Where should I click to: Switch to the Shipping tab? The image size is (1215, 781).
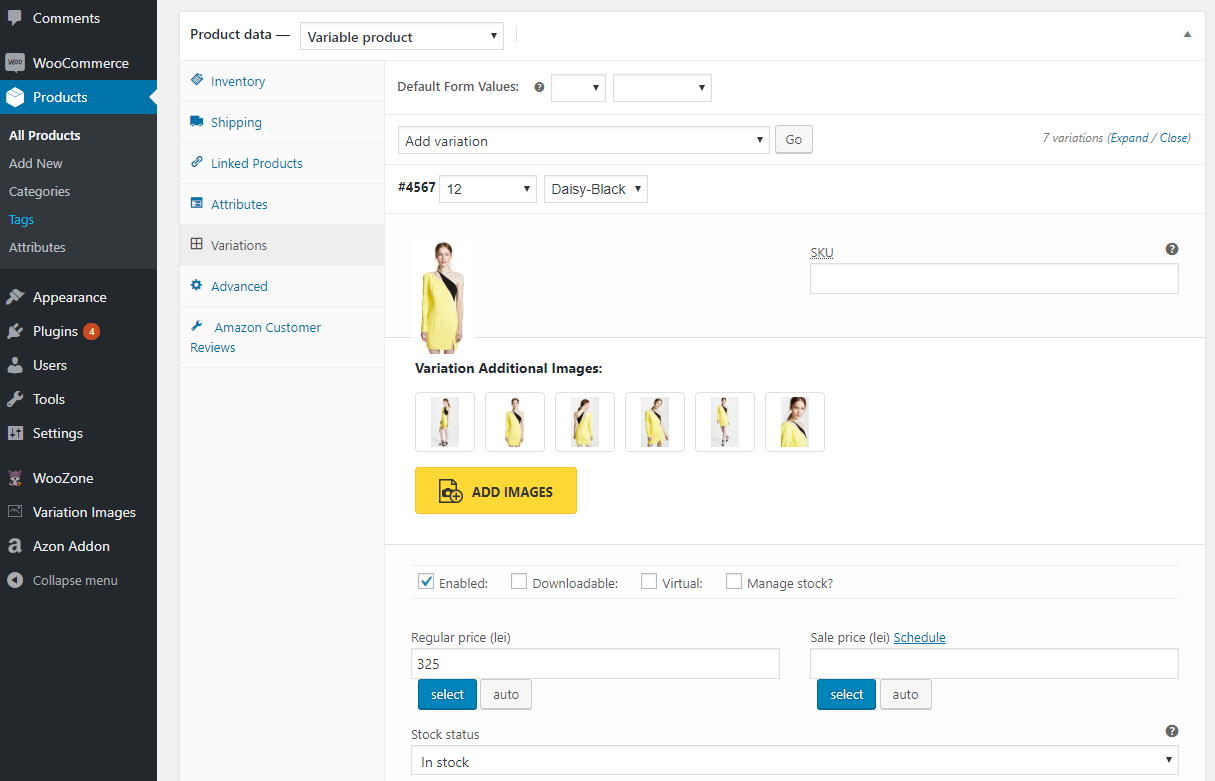point(282,122)
